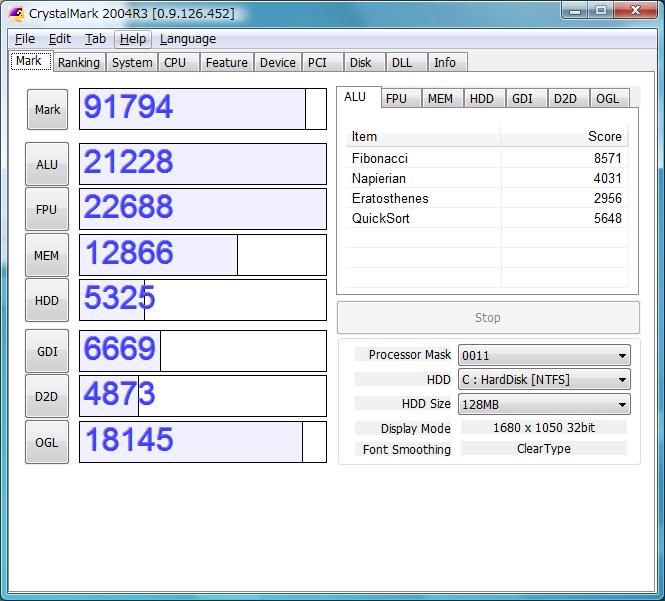Image resolution: width=665 pixels, height=601 pixels.
Task: Click Fibonacci score value 8571
Action: [x=607, y=158]
